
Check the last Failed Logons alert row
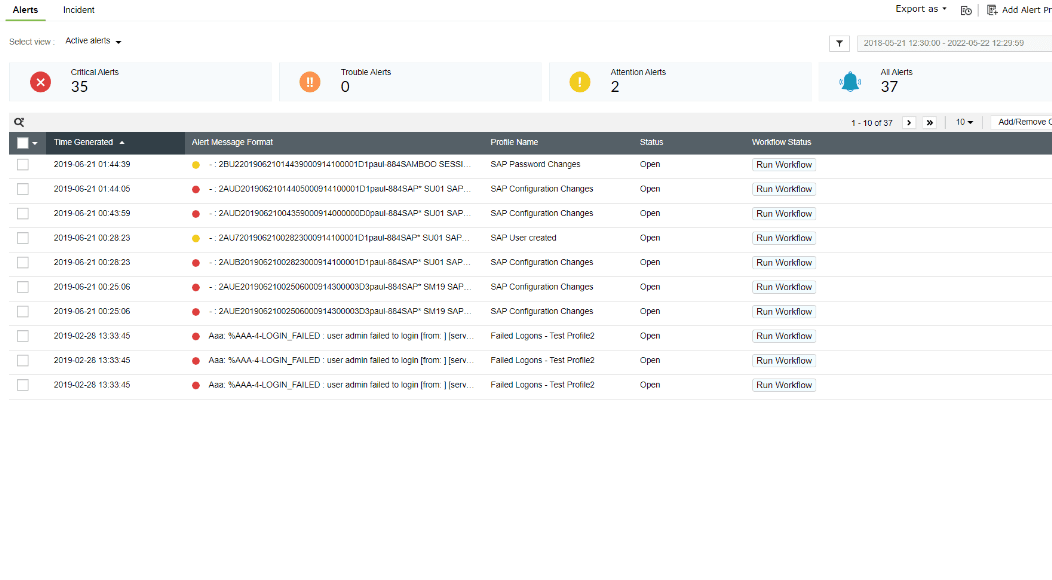pyautogui.click(x=23, y=385)
